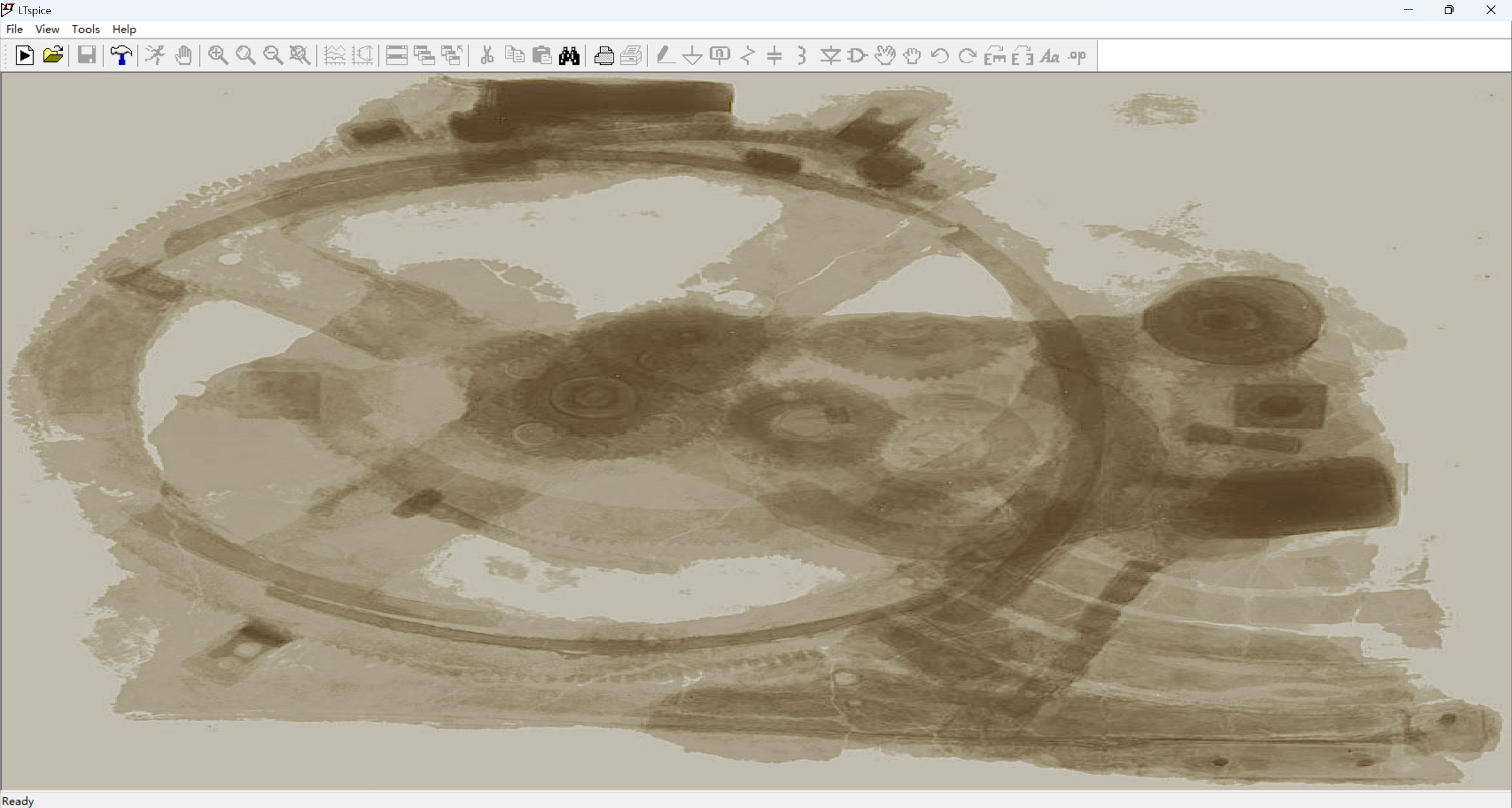Open Control Panel via hammer icon
The image size is (1512, 808).
(x=121, y=56)
